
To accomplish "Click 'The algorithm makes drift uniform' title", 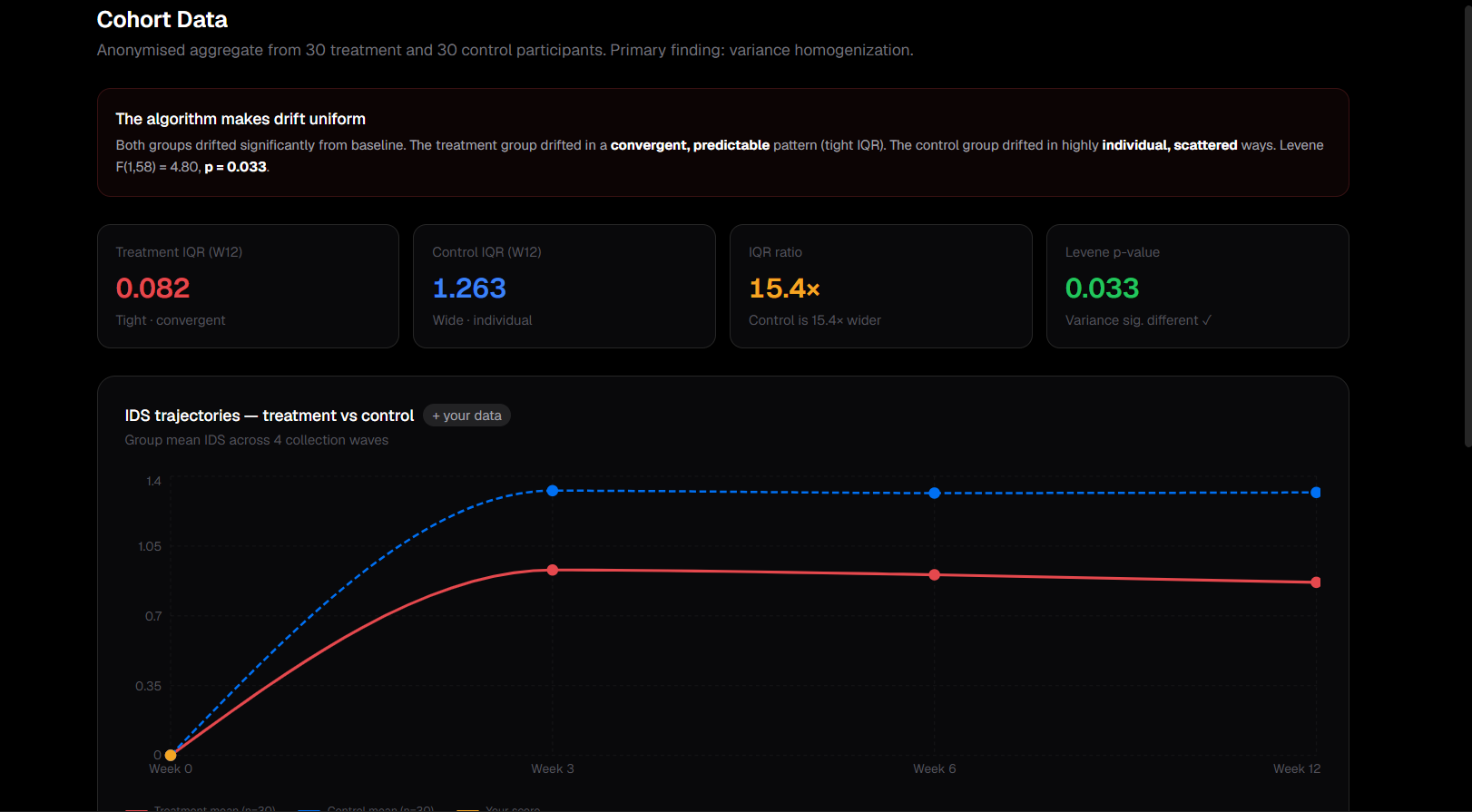I will tap(240, 119).
